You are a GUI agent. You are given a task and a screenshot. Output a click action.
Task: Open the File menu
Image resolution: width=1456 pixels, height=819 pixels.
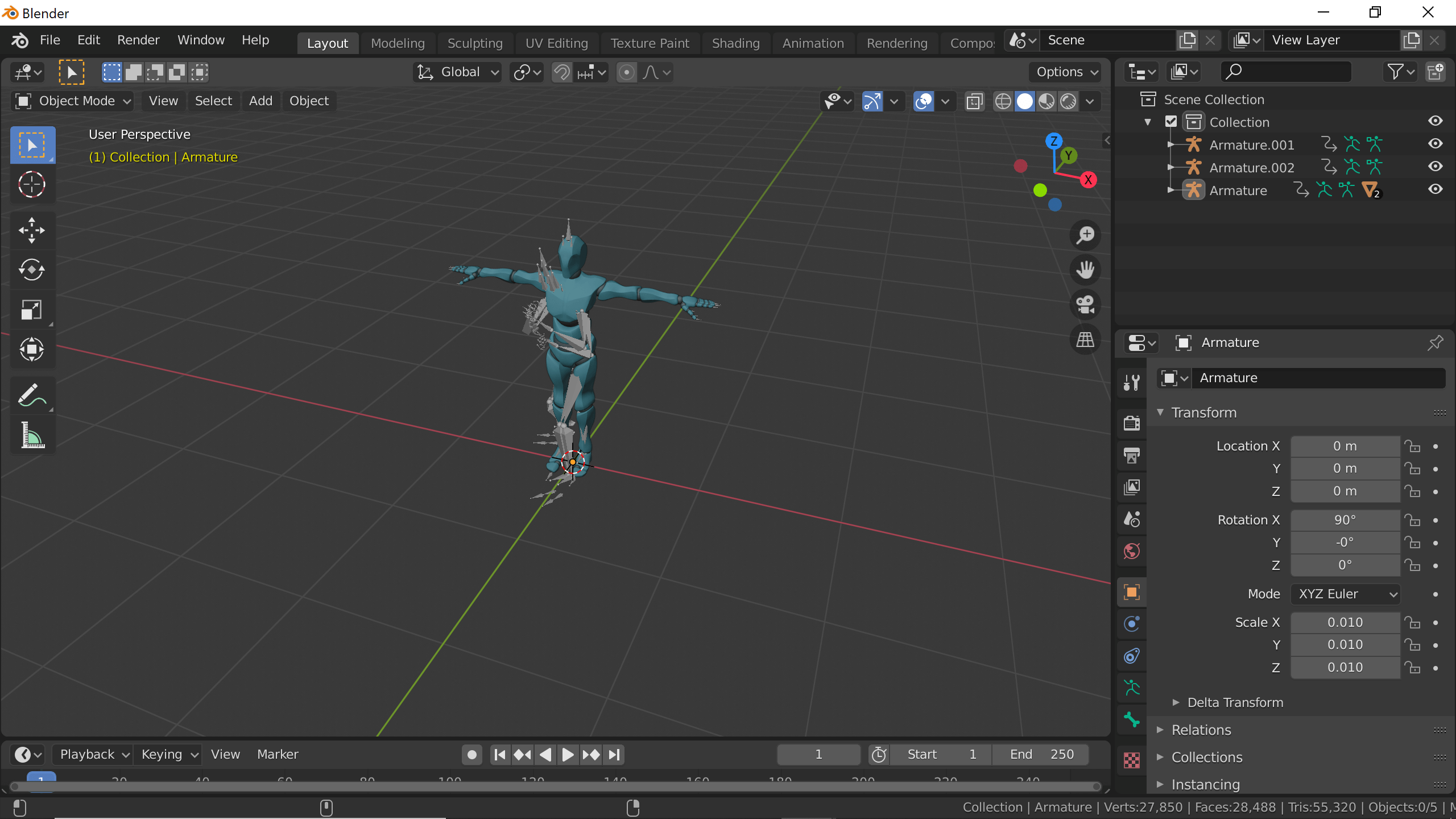pyautogui.click(x=50, y=40)
